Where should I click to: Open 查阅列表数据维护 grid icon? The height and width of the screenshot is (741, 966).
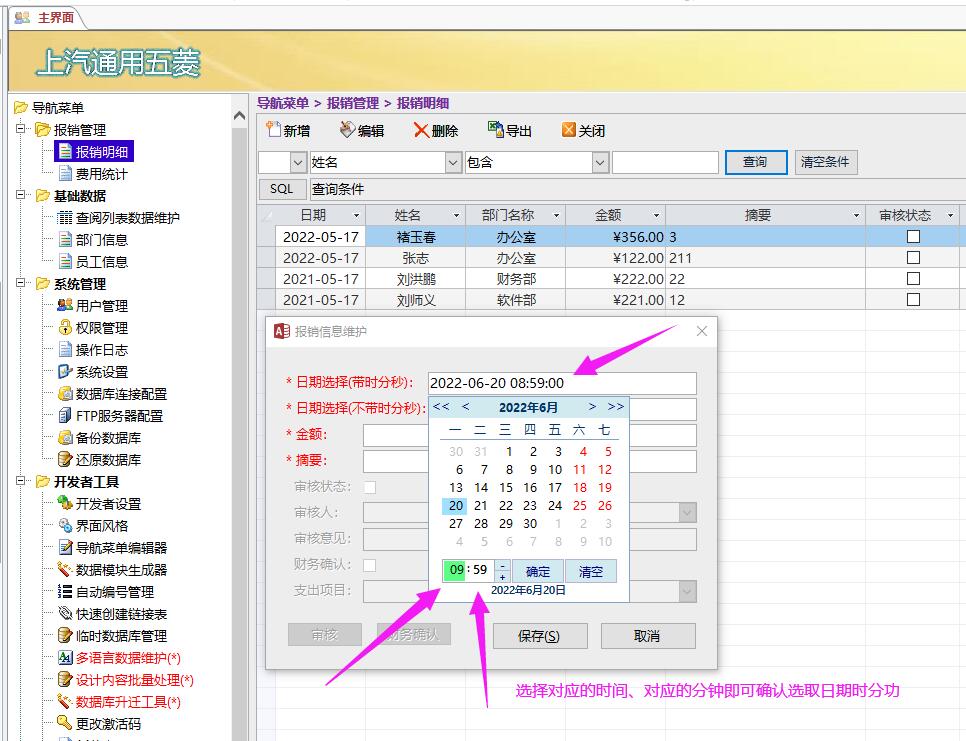65,217
